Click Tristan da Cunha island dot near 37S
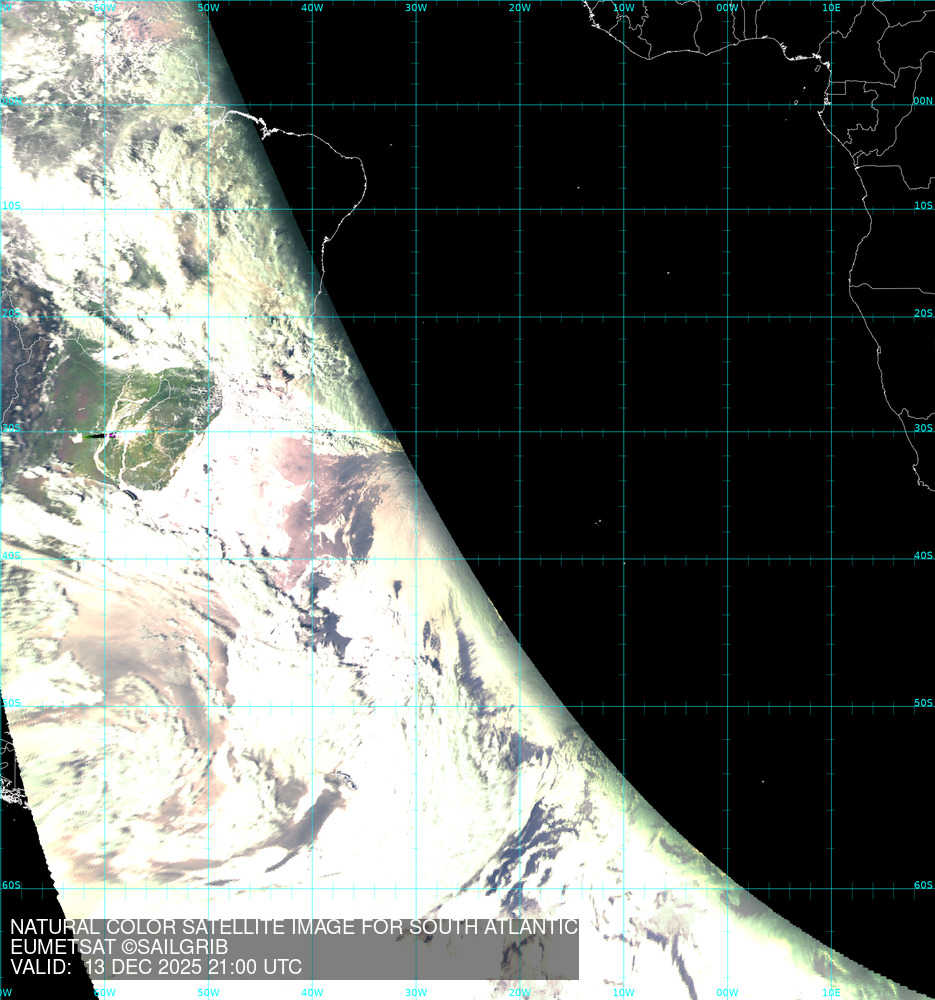Viewport: 935px width, 1000px height. pos(598,523)
